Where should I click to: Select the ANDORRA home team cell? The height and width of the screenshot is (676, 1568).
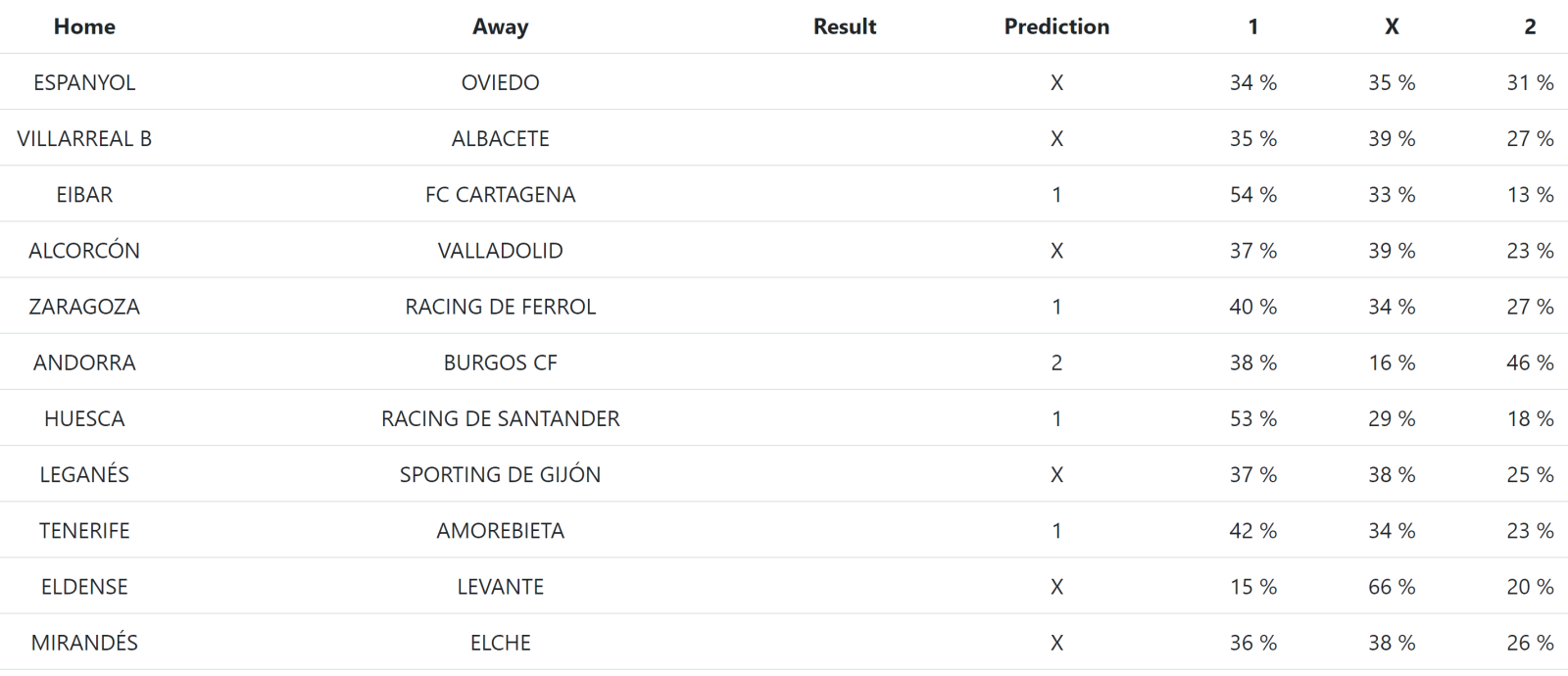click(84, 362)
